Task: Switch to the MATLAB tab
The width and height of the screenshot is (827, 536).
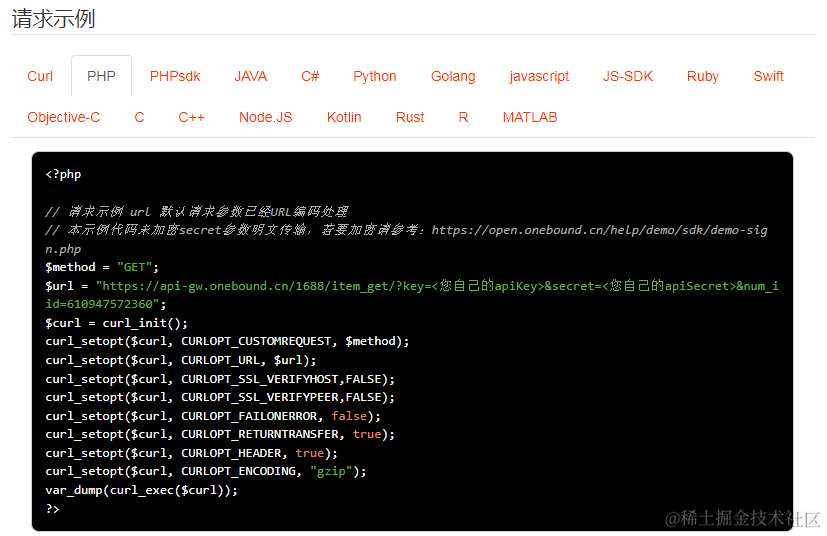Action: 530,117
